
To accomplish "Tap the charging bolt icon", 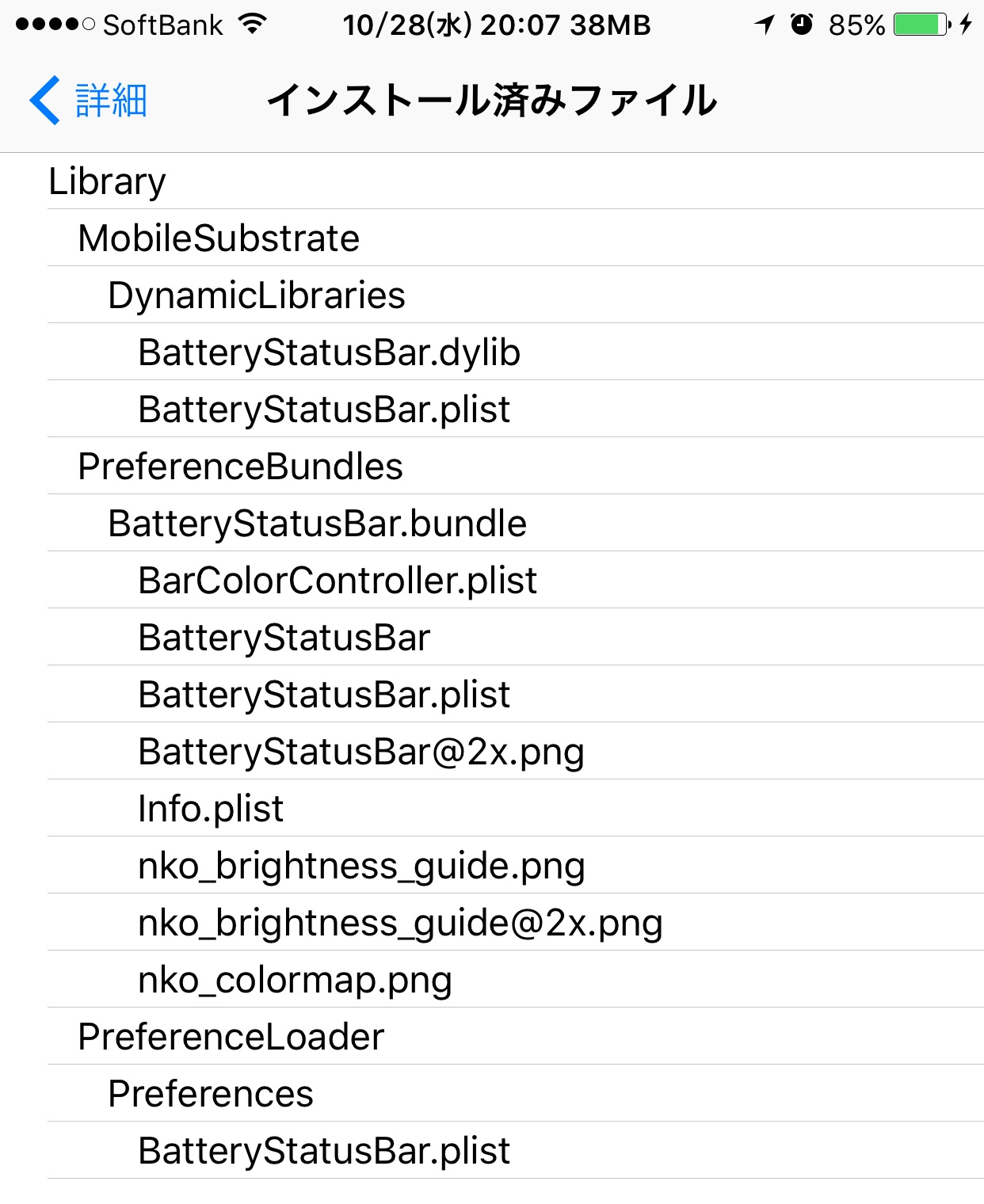I will pyautogui.click(x=965, y=25).
